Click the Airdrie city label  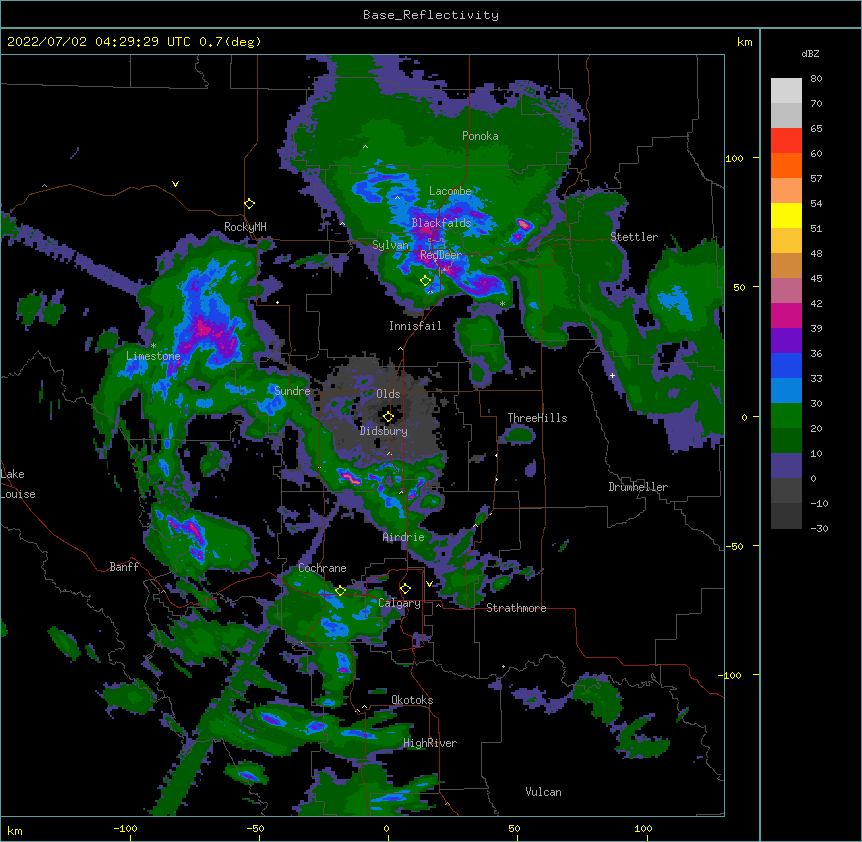pyautogui.click(x=404, y=537)
